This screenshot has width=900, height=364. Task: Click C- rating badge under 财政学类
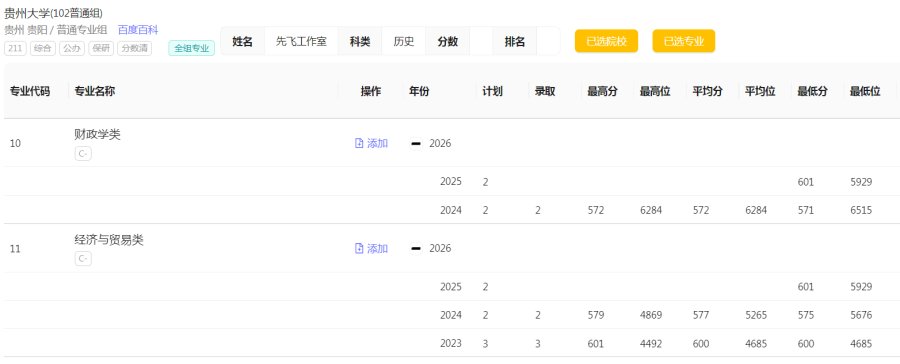point(83,154)
